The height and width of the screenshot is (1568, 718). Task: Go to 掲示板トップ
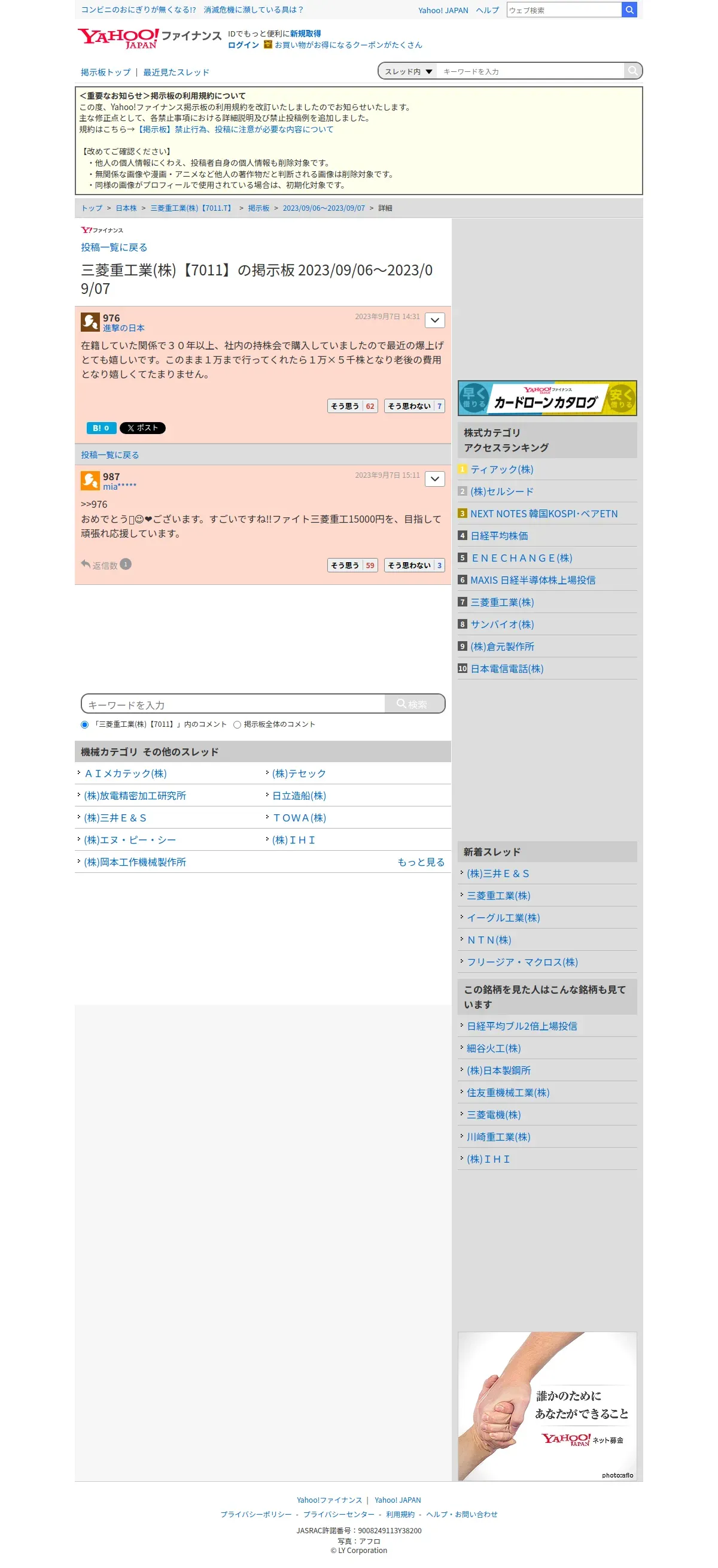(x=106, y=72)
